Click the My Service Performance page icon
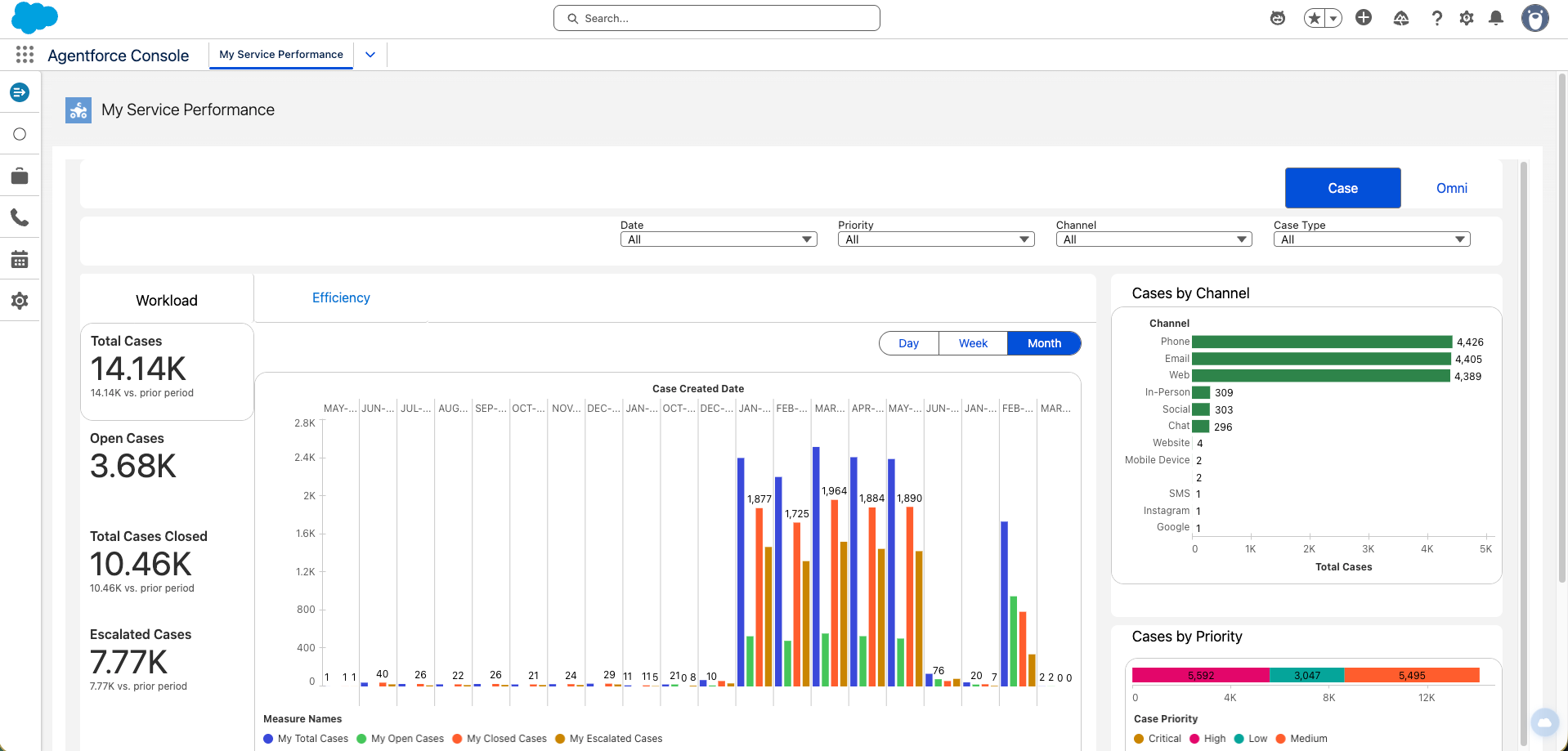Screen dimensions: 1568x751 coord(78,110)
